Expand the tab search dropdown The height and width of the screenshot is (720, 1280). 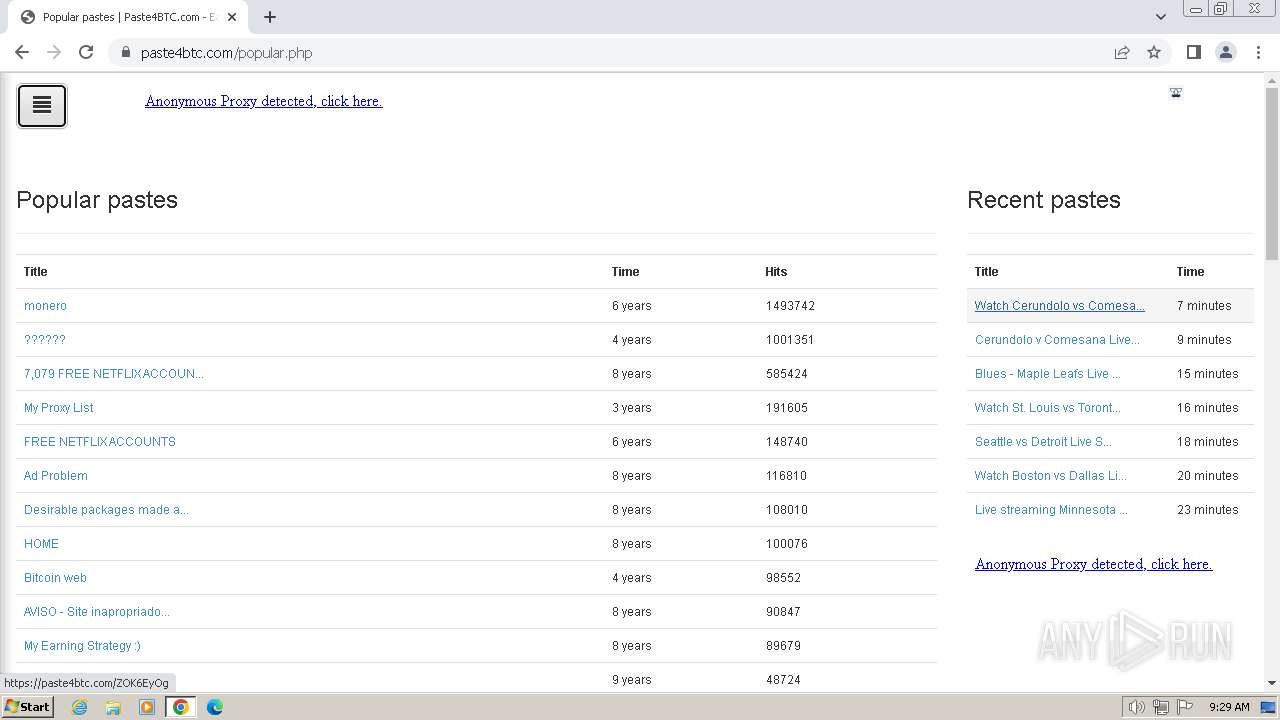coord(1160,17)
